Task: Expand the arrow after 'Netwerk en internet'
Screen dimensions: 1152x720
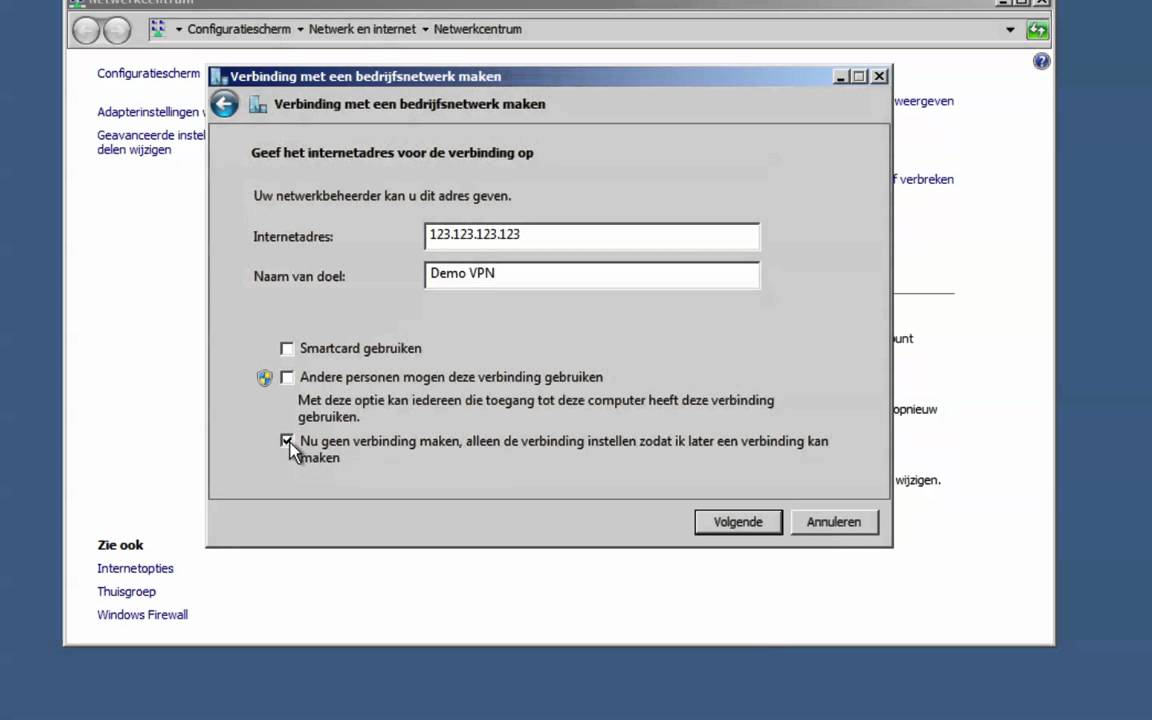Action: coord(425,29)
